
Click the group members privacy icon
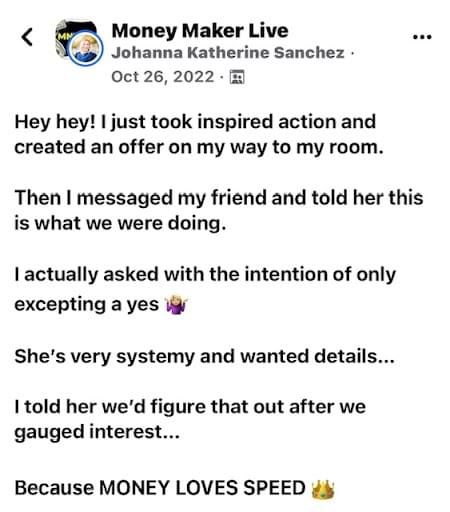point(237,77)
